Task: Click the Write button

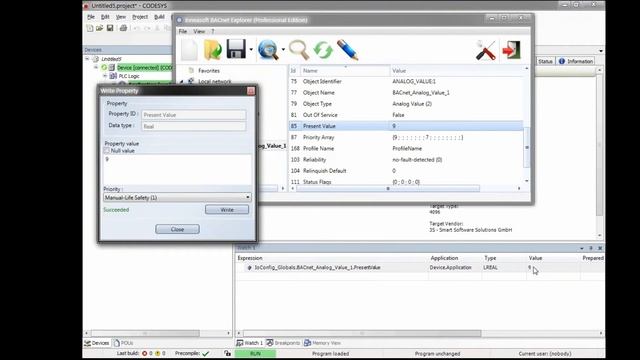Action: 227,209
